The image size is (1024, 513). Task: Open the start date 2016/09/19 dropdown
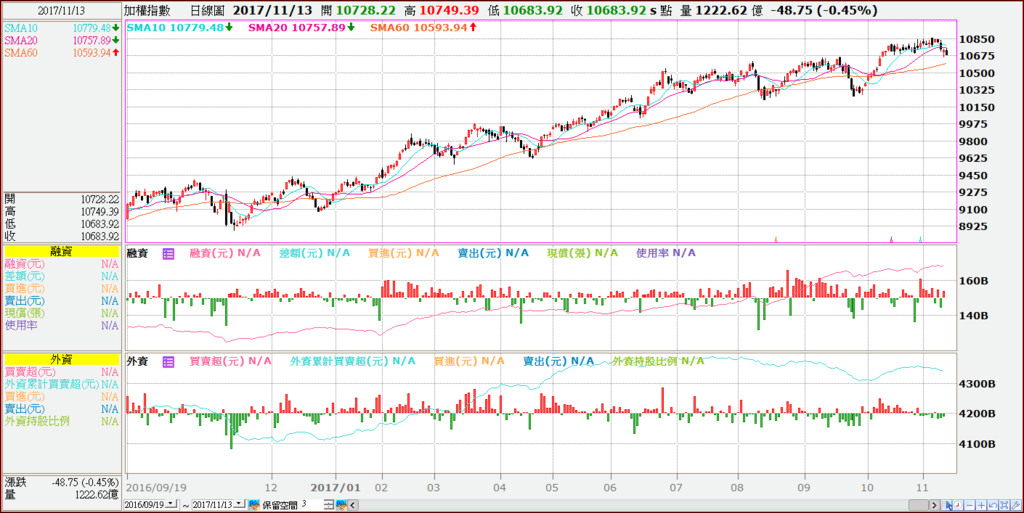[x=170, y=505]
